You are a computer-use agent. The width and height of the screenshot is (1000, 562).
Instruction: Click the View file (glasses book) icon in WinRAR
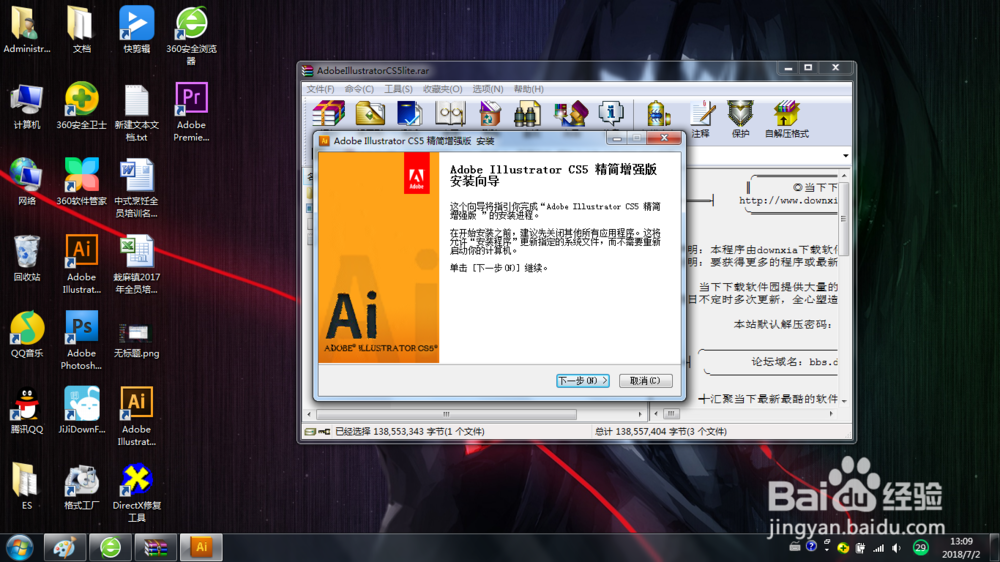tap(450, 114)
